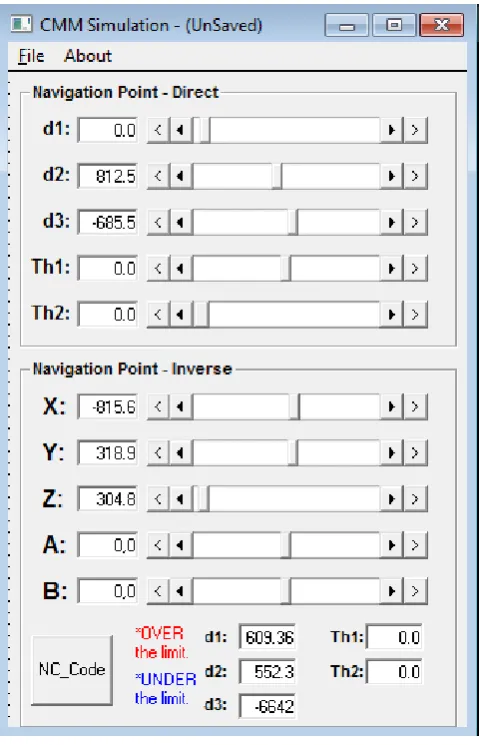Click the d1 value input field
The height and width of the screenshot is (745, 479).
[x=108, y=130]
